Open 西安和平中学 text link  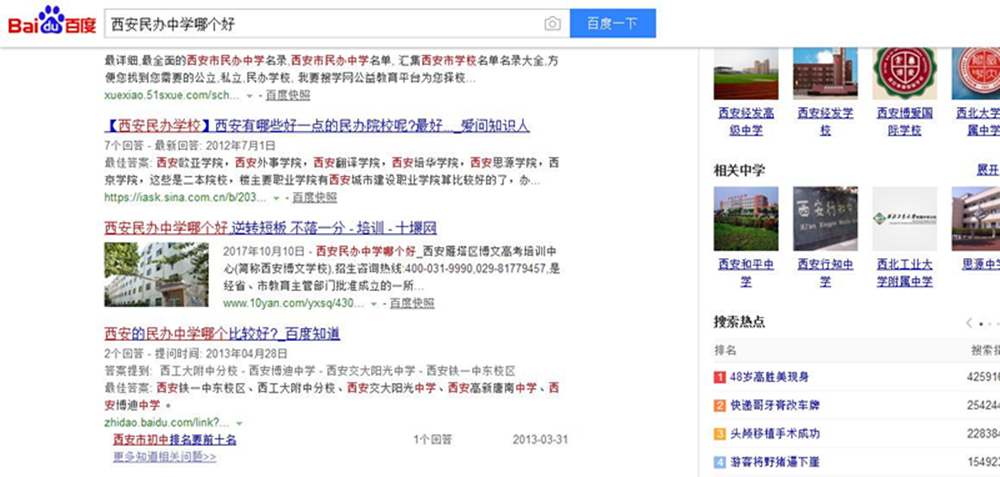point(746,273)
